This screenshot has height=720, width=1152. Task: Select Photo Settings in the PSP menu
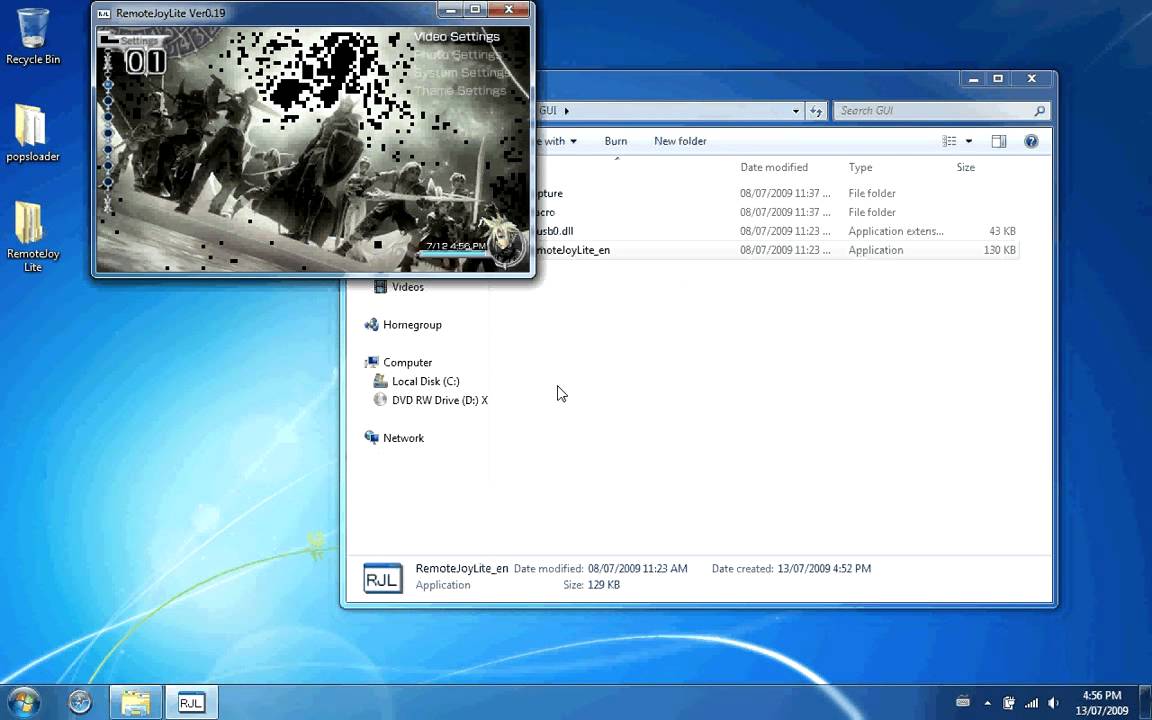click(458, 55)
